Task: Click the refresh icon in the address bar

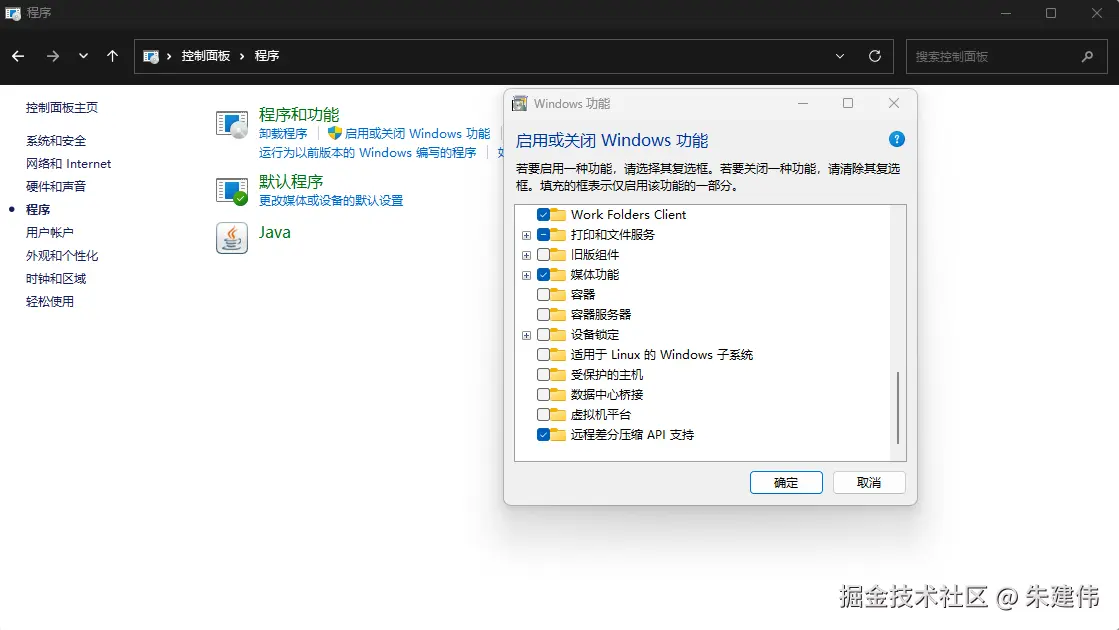Action: coord(874,56)
